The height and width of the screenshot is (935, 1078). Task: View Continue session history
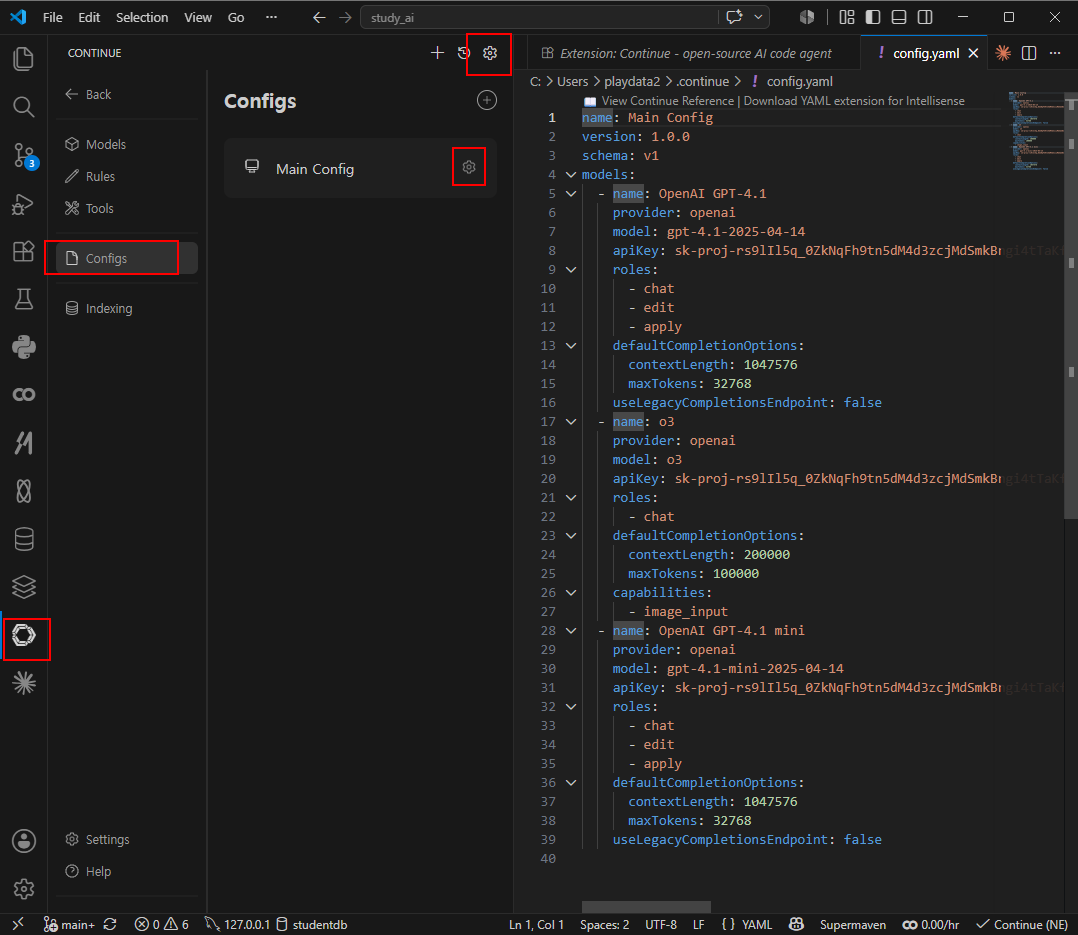point(464,53)
